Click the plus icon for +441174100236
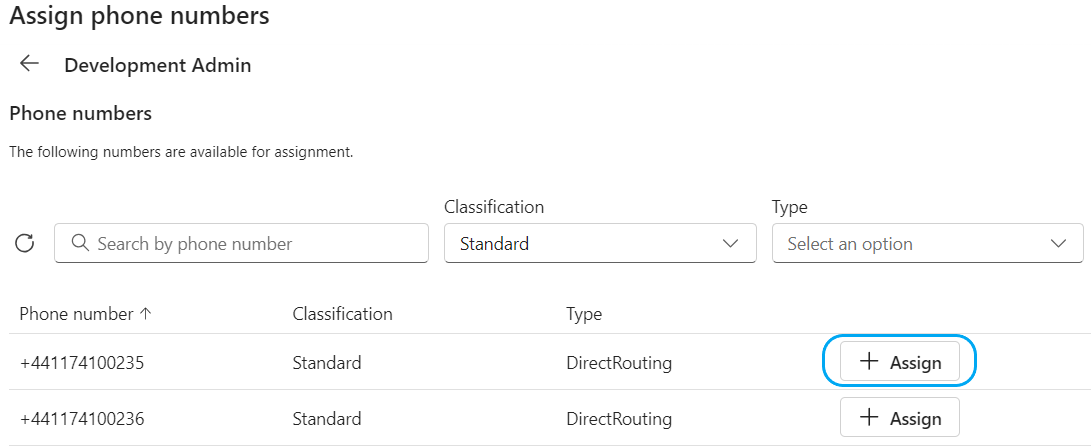This screenshot has width=1091, height=448. click(869, 418)
